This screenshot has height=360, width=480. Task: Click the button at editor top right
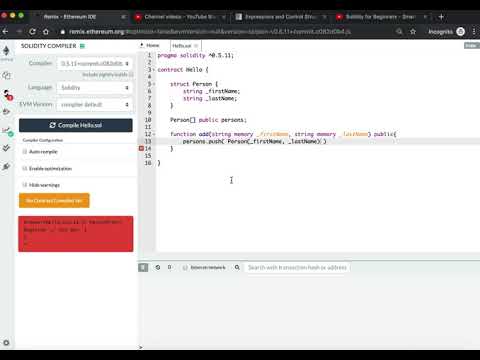(x=471, y=45)
